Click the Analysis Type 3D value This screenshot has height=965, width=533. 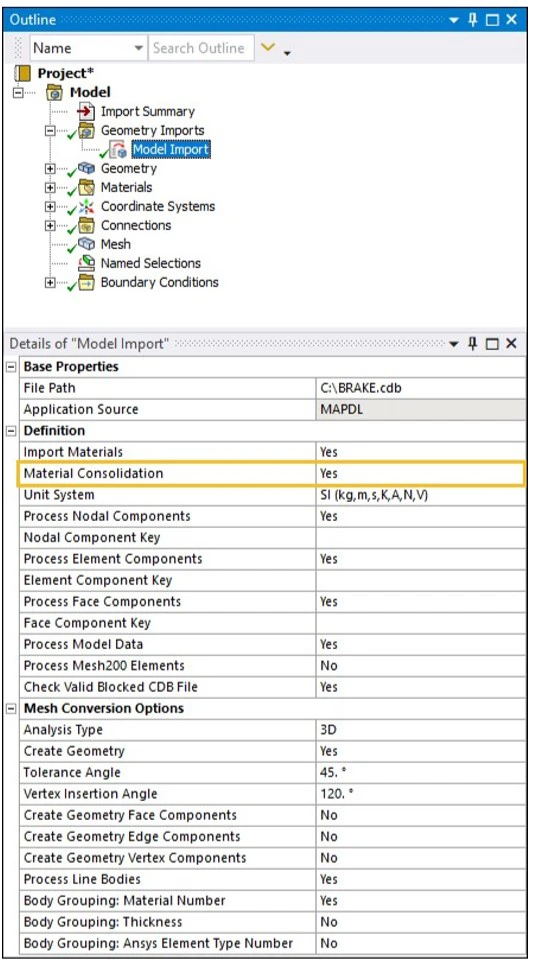[x=420, y=729]
